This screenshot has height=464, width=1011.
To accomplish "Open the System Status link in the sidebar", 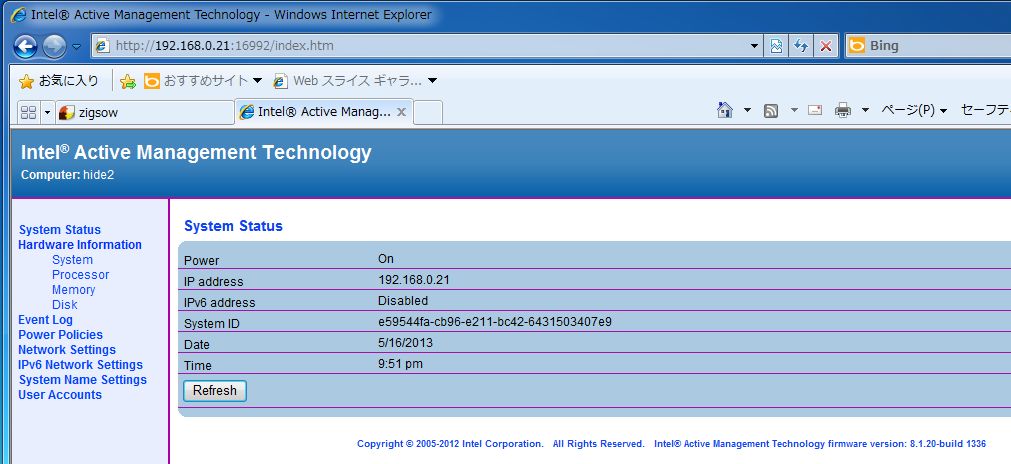I will [x=60, y=230].
